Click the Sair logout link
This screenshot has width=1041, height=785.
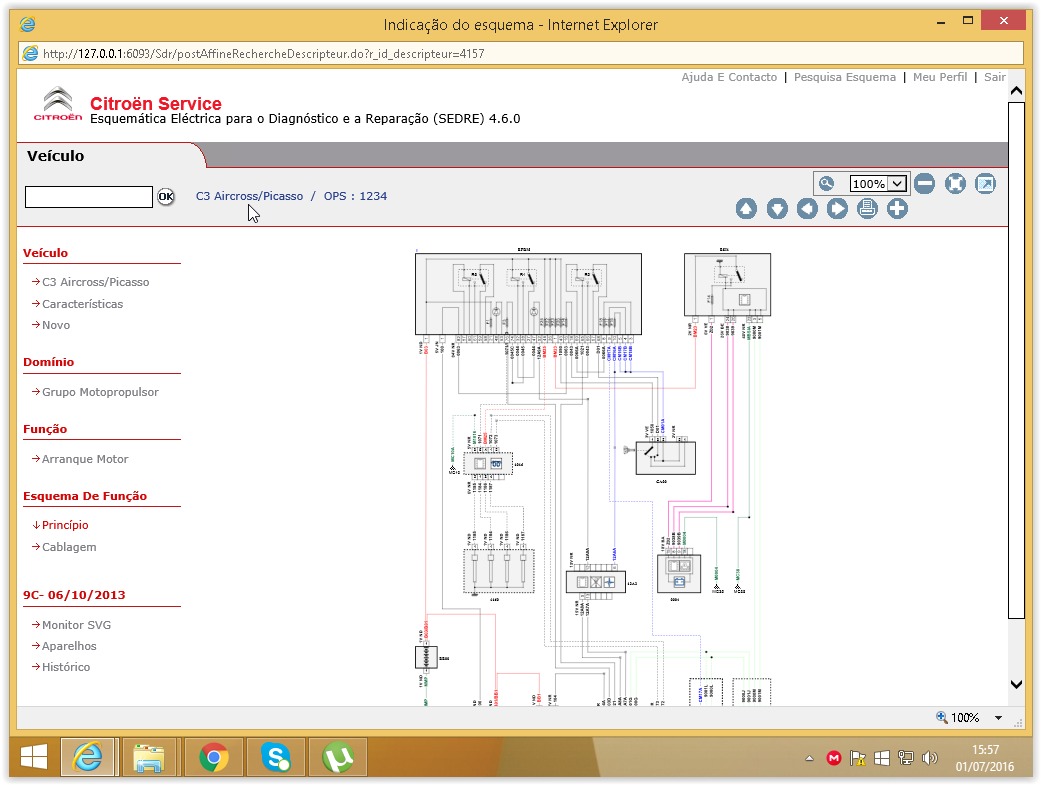coord(995,77)
